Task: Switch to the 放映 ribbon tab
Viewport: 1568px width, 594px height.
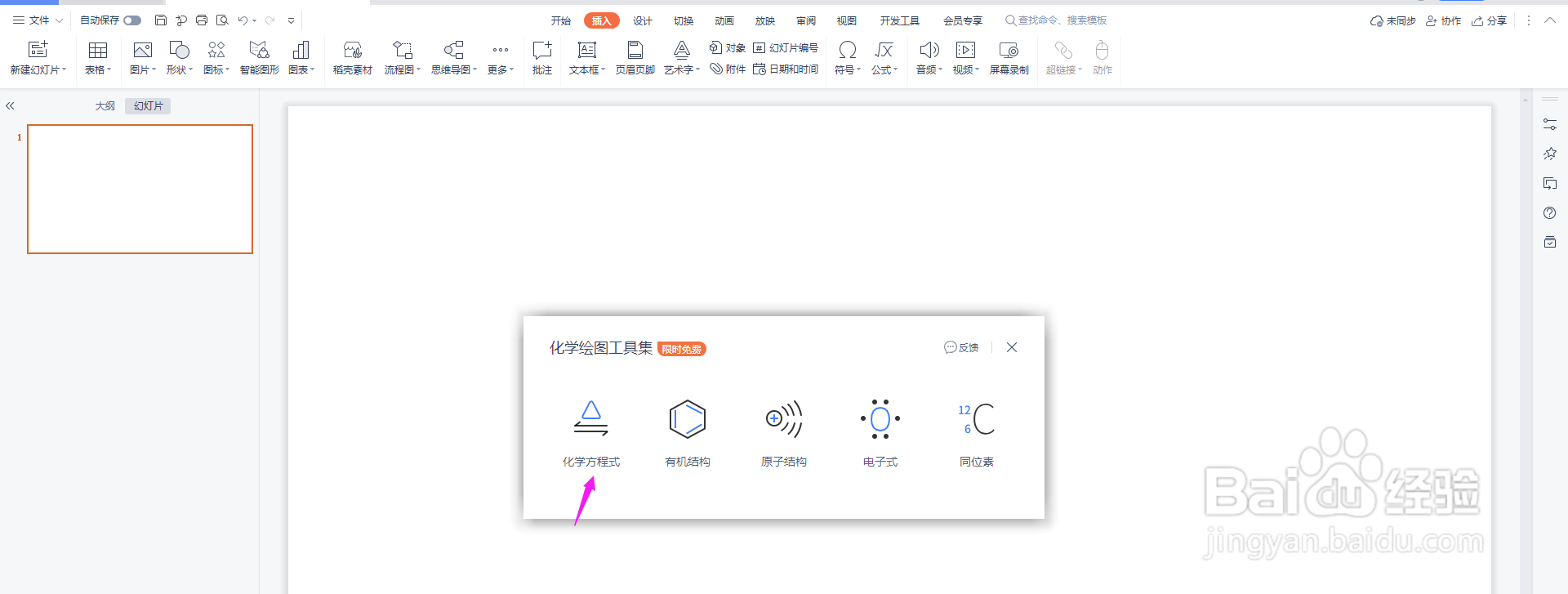Action: pyautogui.click(x=765, y=20)
